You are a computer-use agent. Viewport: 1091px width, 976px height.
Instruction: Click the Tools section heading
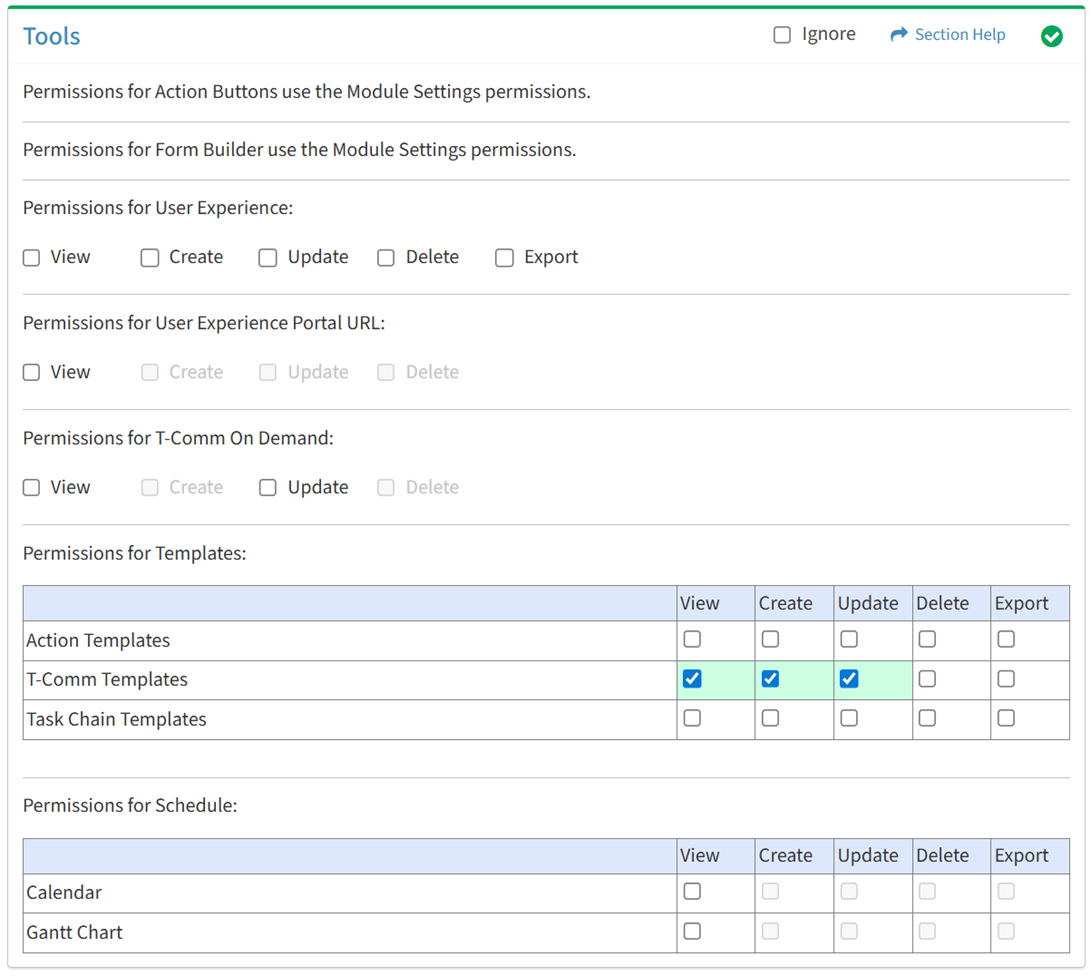pyautogui.click(x=52, y=37)
